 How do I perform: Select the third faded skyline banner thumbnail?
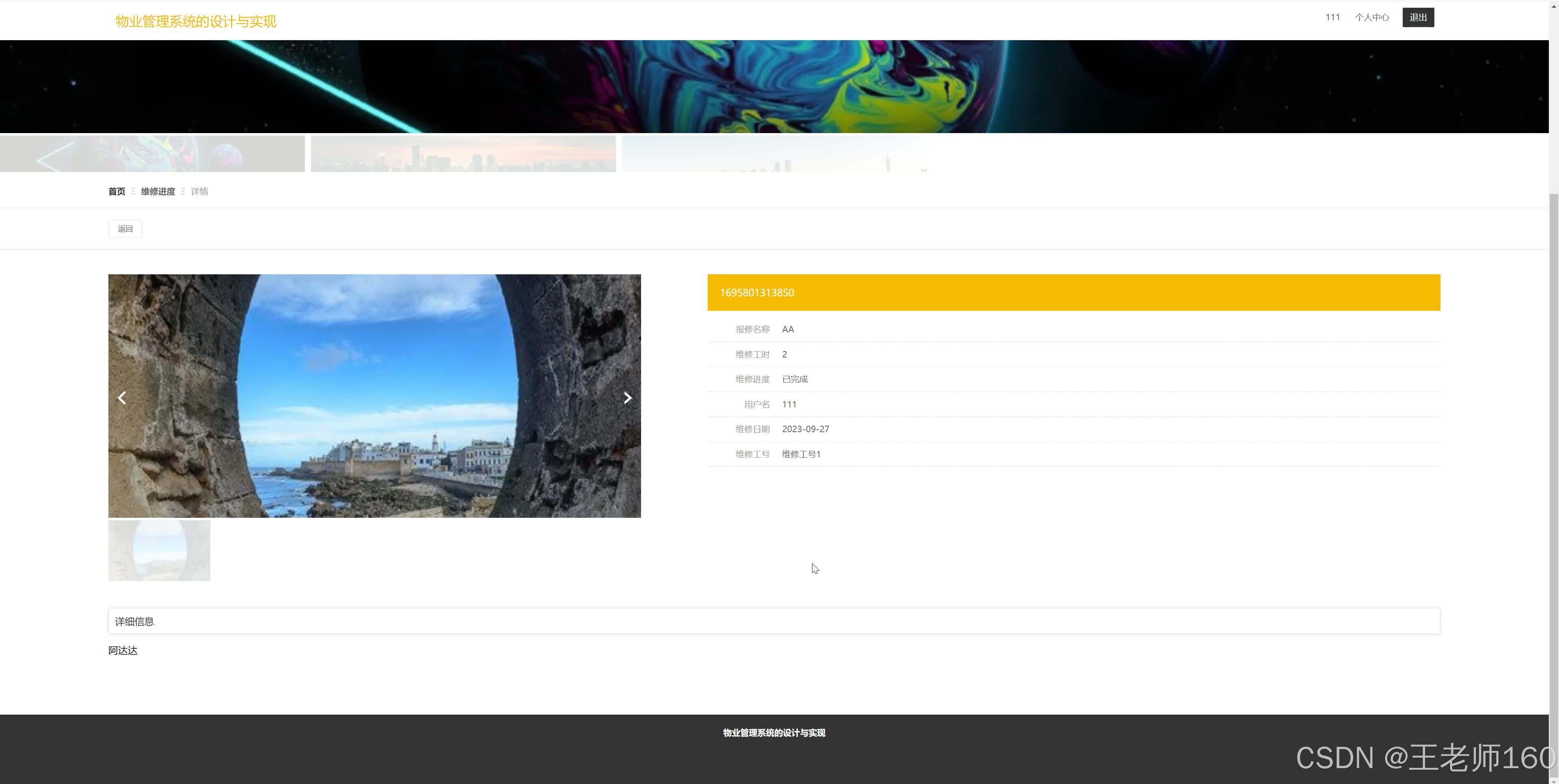pyautogui.click(x=774, y=154)
